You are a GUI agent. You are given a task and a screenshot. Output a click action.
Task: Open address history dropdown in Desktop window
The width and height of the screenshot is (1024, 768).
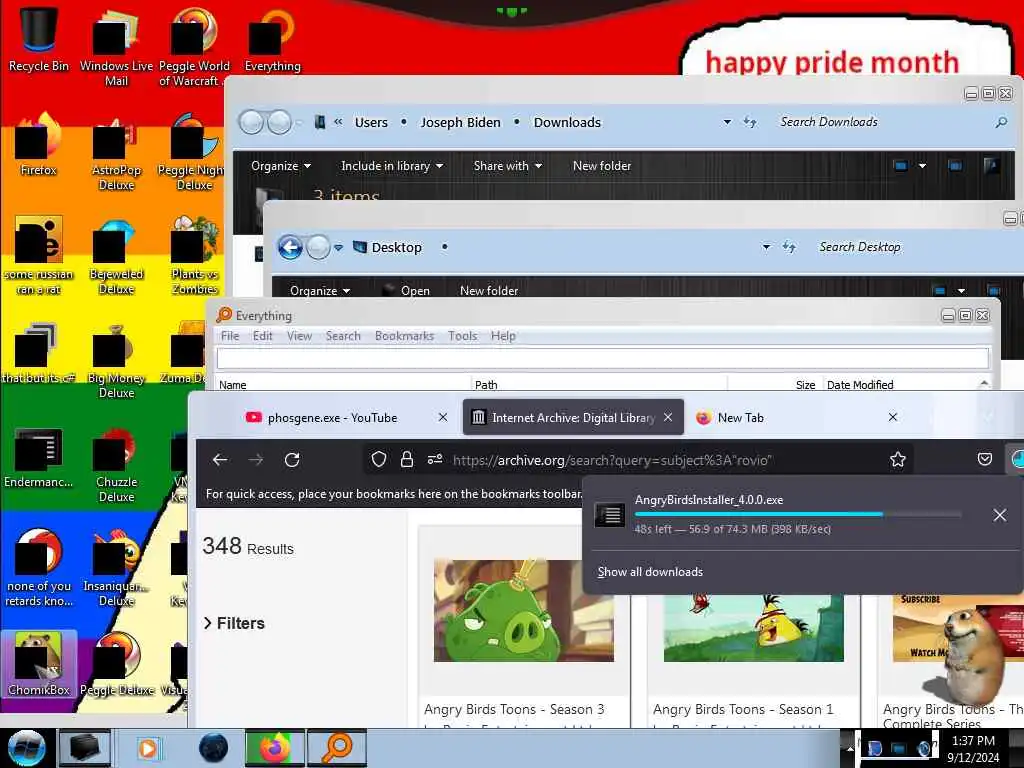[x=766, y=247]
